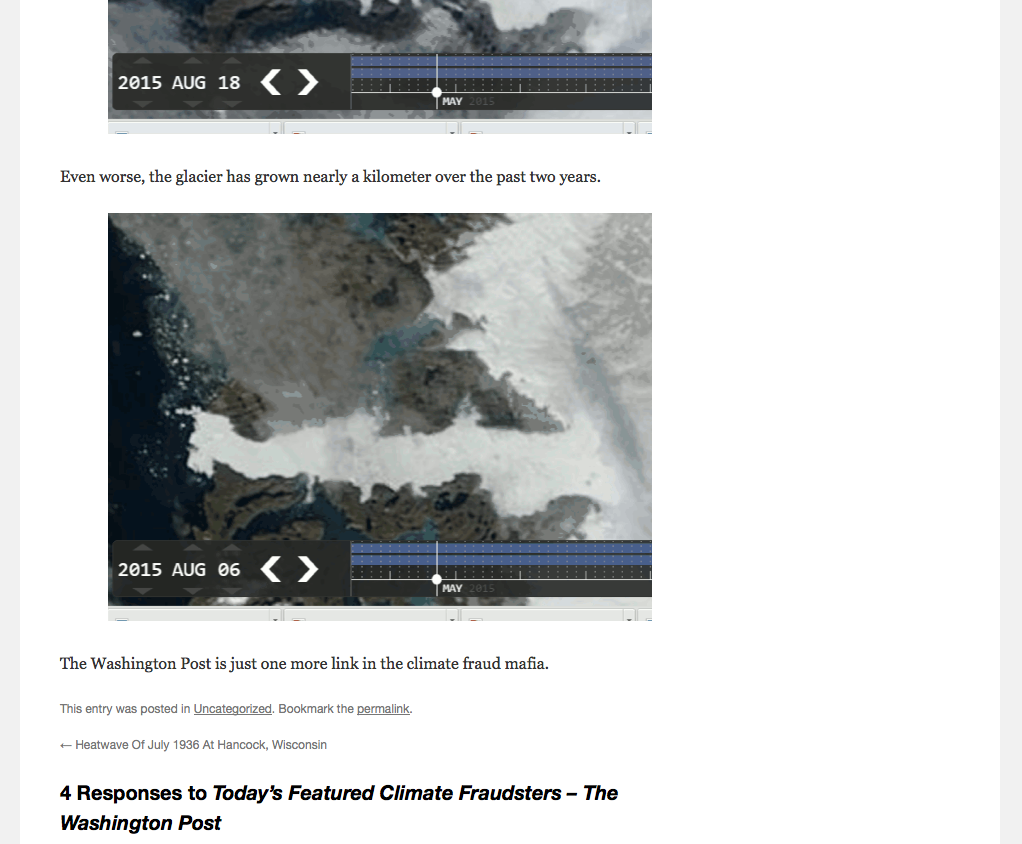Click timeline handle in the AUG 06 image
The height and width of the screenshot is (844, 1022).
point(437,579)
